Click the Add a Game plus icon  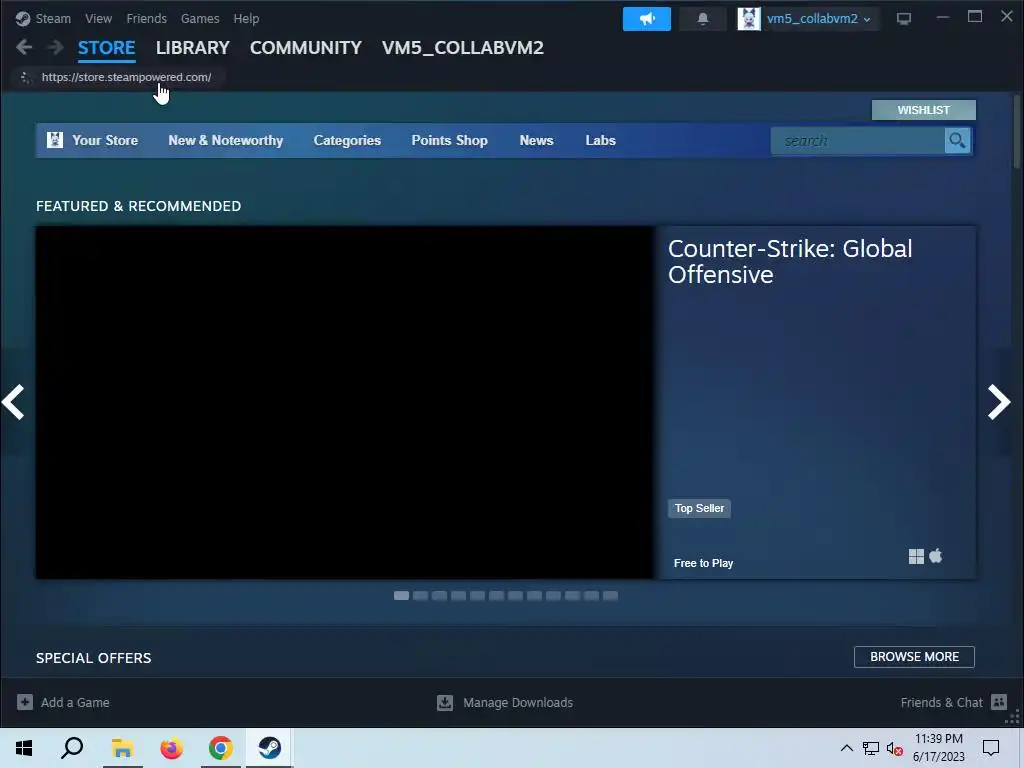coord(25,702)
